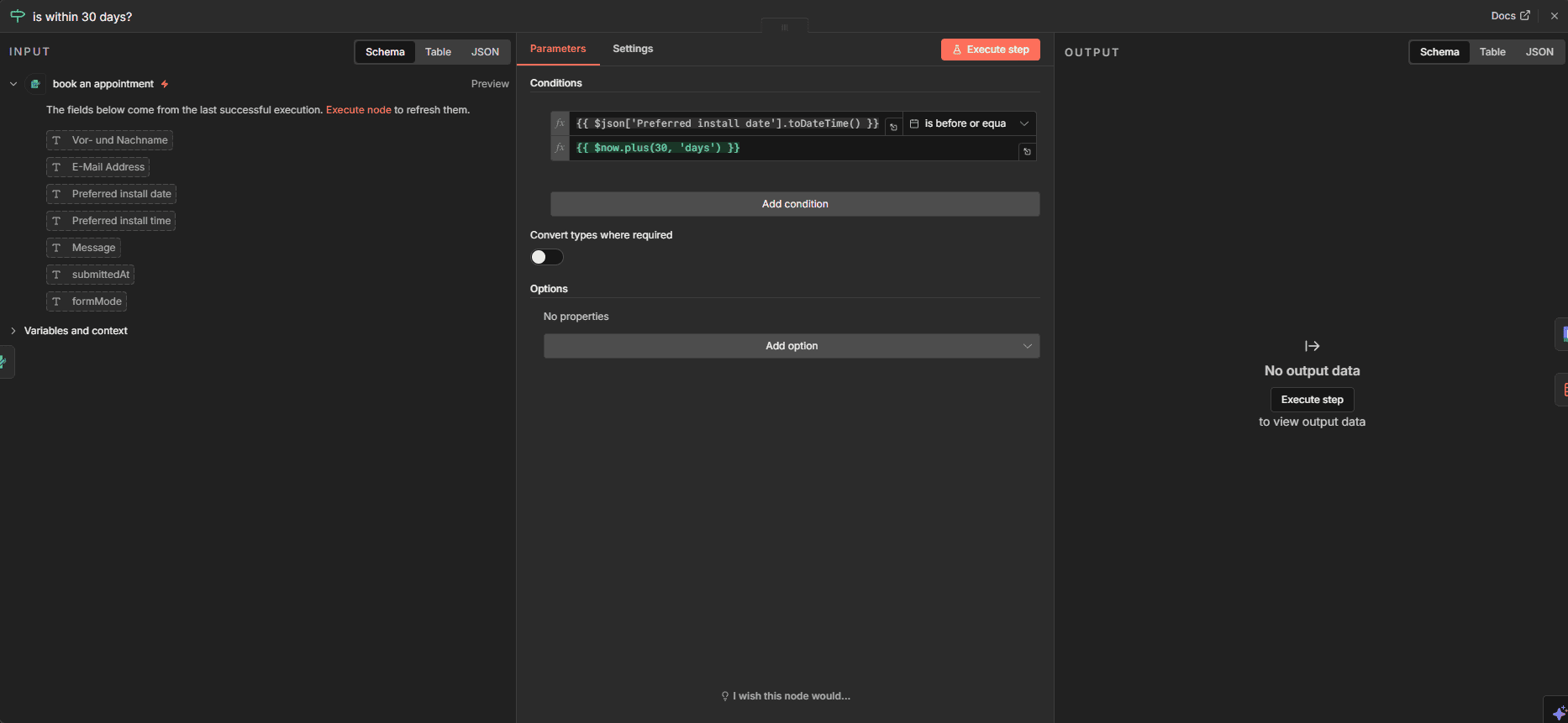The width and height of the screenshot is (1568, 723).
Task: Switch to the Settings tab
Action: click(633, 49)
